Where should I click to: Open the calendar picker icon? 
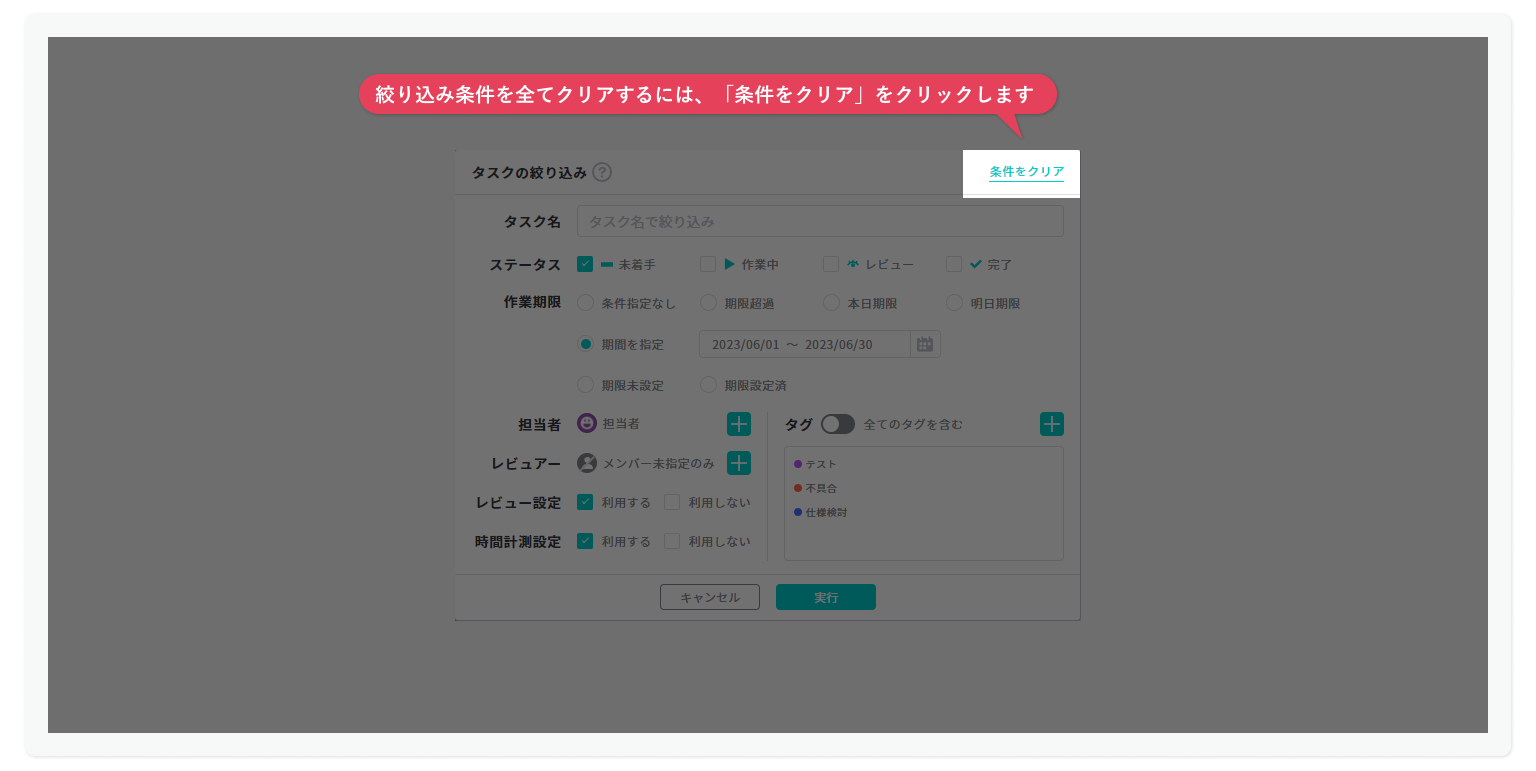[925, 344]
